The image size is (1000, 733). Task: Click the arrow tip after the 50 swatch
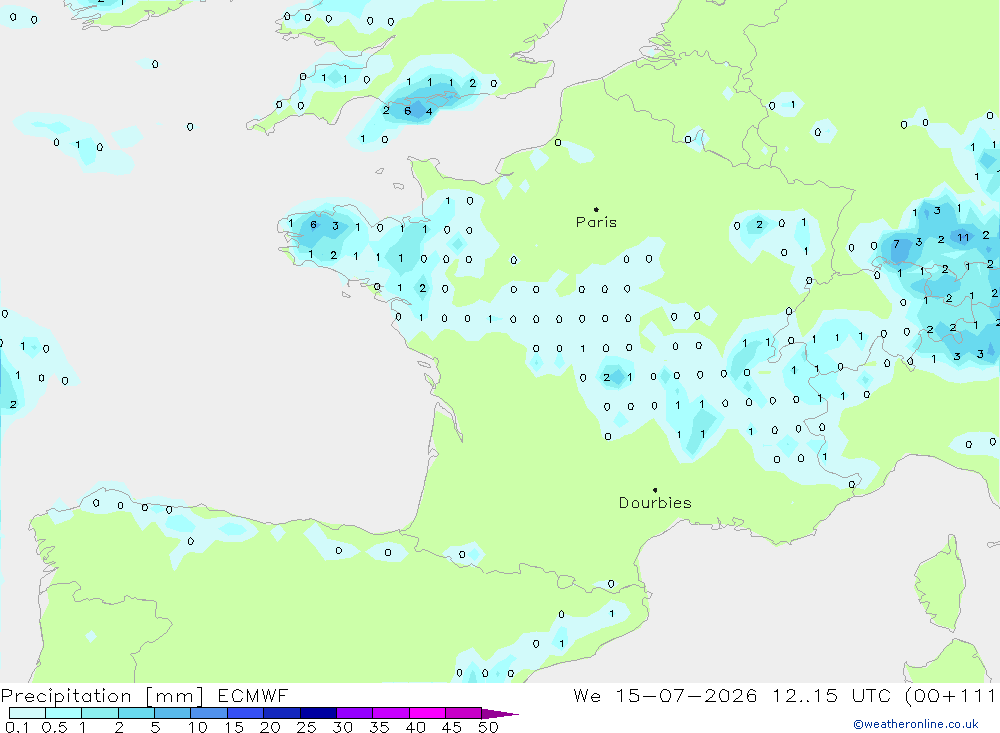point(501,713)
